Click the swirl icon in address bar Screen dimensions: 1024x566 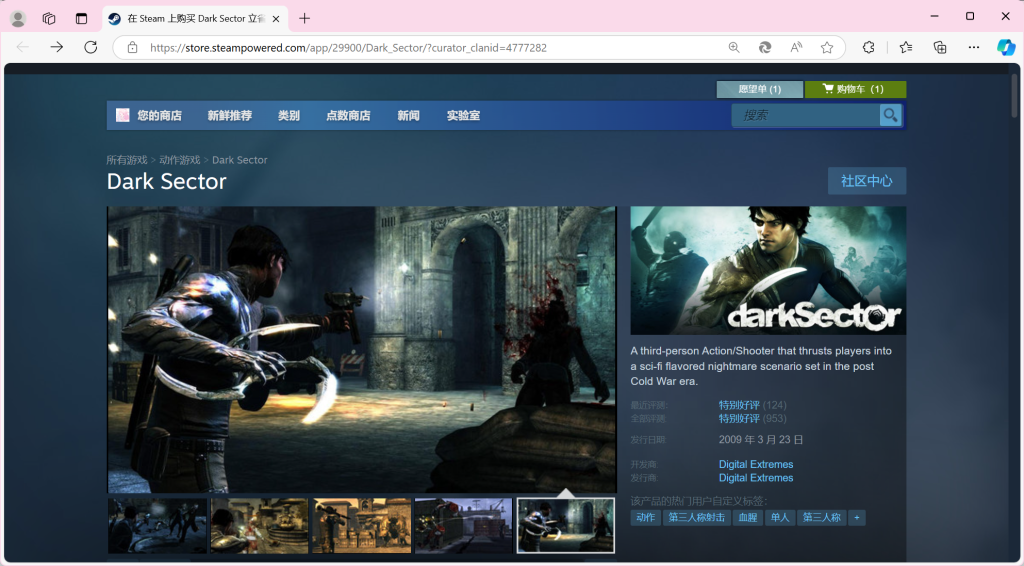765,48
